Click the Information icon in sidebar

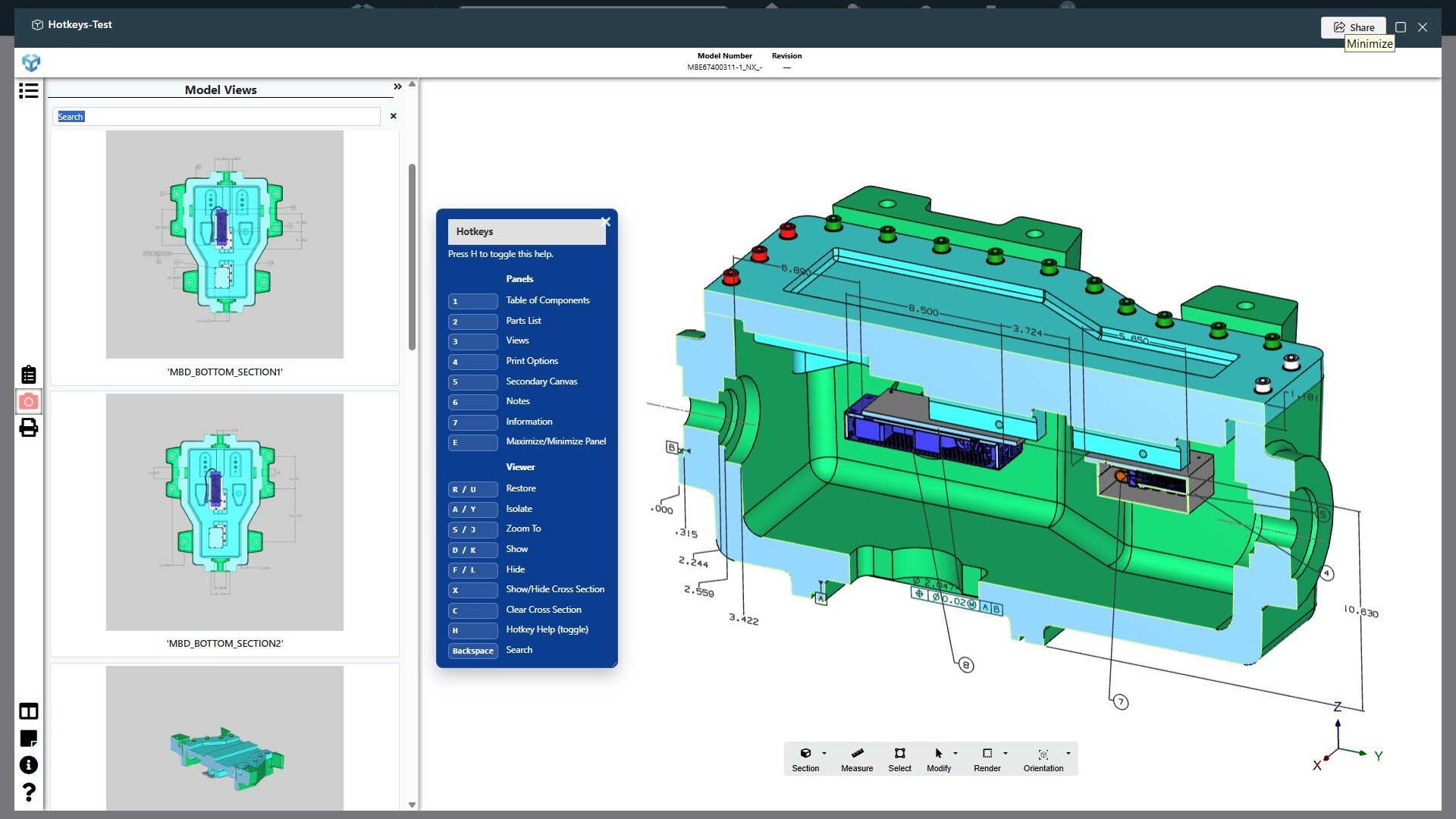pyautogui.click(x=29, y=765)
